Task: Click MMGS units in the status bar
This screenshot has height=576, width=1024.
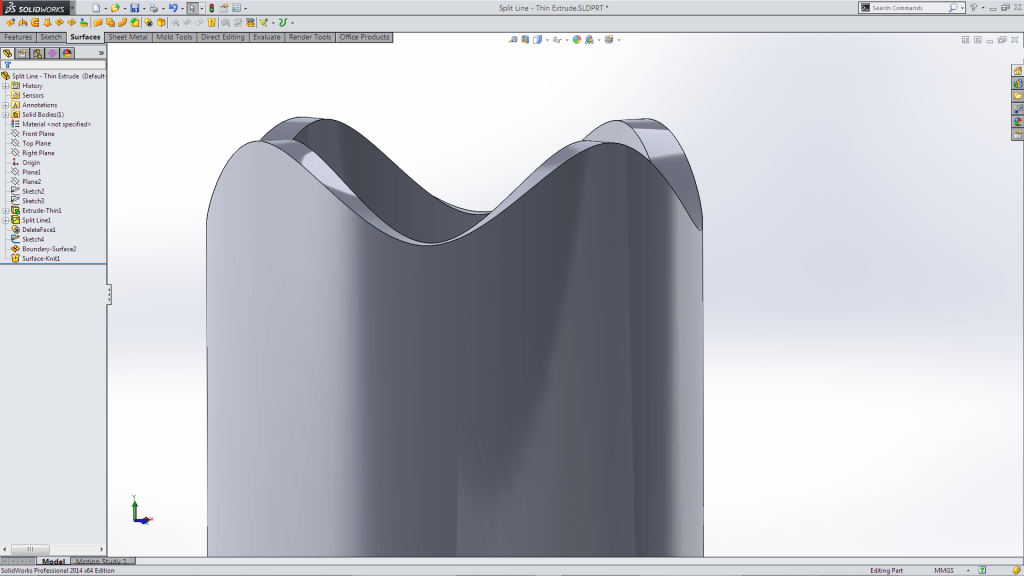Action: click(944, 569)
